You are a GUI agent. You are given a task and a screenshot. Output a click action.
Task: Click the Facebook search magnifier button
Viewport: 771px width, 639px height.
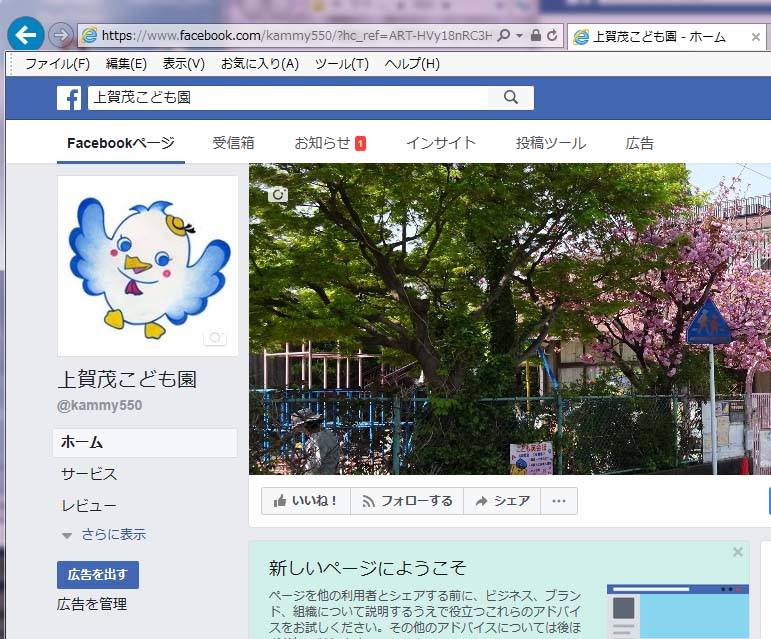(x=511, y=98)
